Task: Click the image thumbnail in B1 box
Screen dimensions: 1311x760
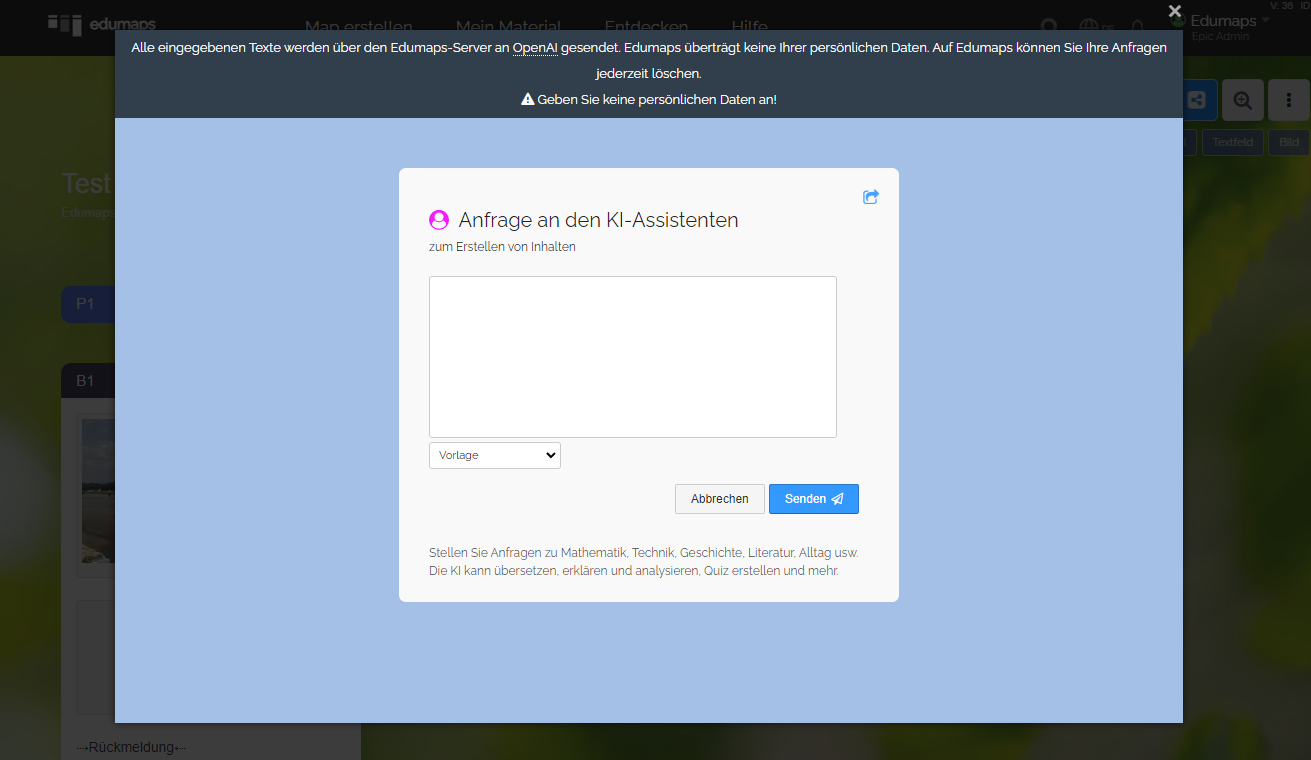Action: pyautogui.click(x=98, y=490)
